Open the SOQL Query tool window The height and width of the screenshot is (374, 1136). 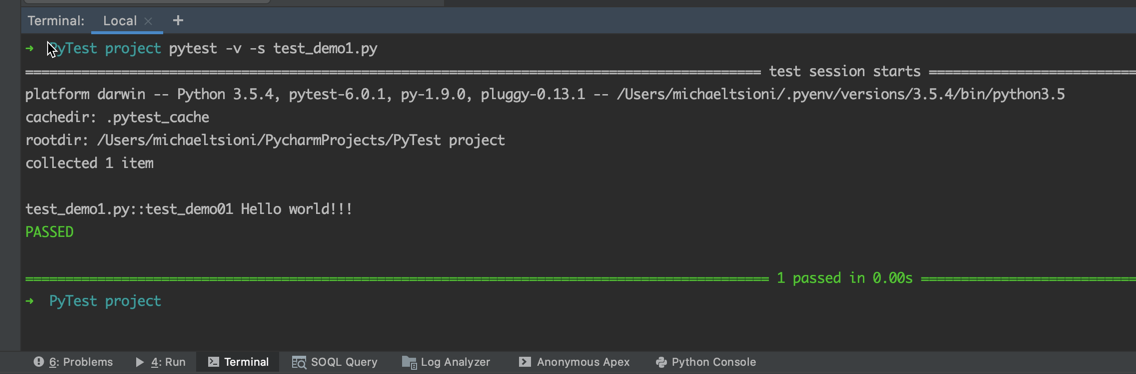[x=335, y=362]
